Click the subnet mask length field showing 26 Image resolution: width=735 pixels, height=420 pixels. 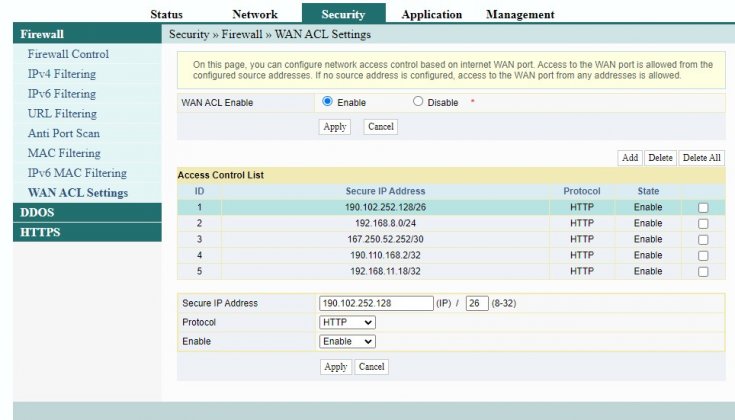pyautogui.click(x=476, y=303)
